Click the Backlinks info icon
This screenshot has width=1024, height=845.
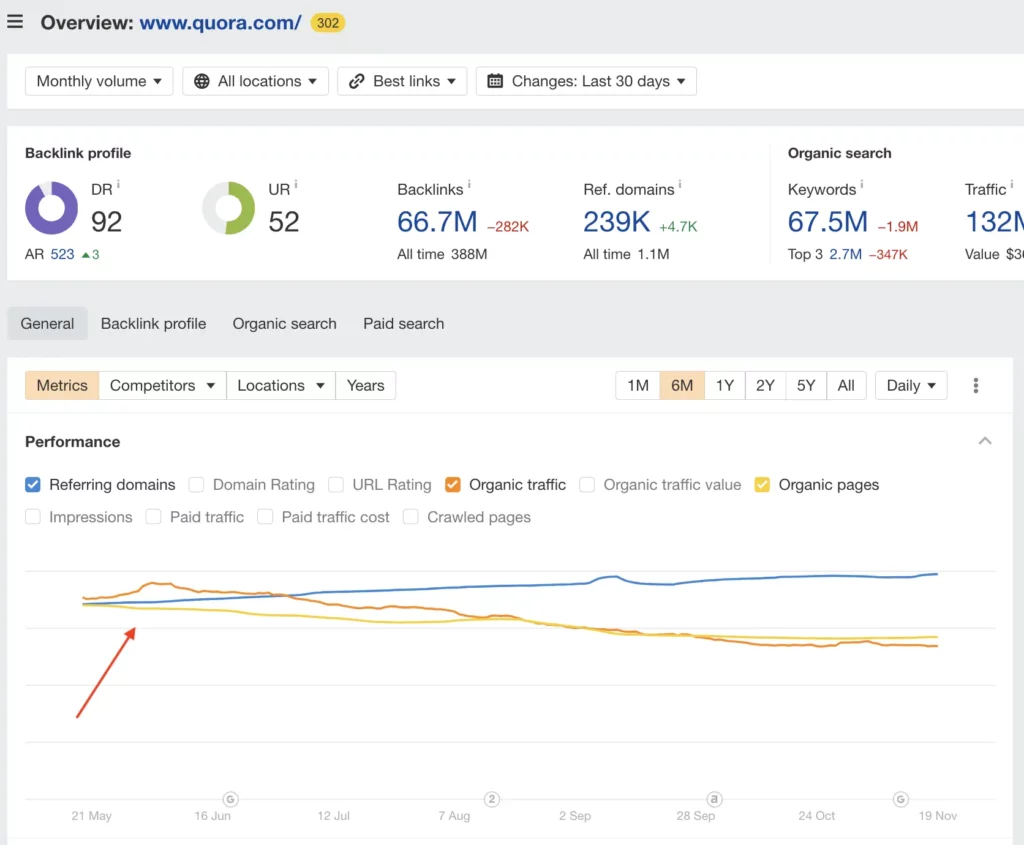[x=469, y=186]
